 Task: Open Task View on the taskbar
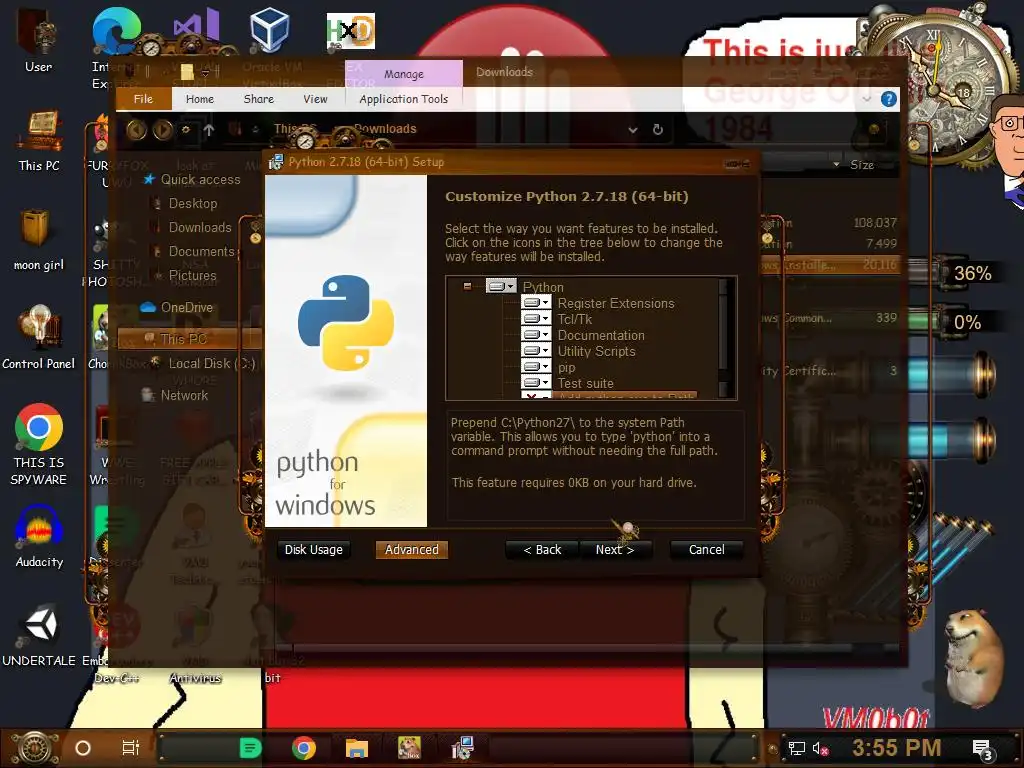(131, 748)
